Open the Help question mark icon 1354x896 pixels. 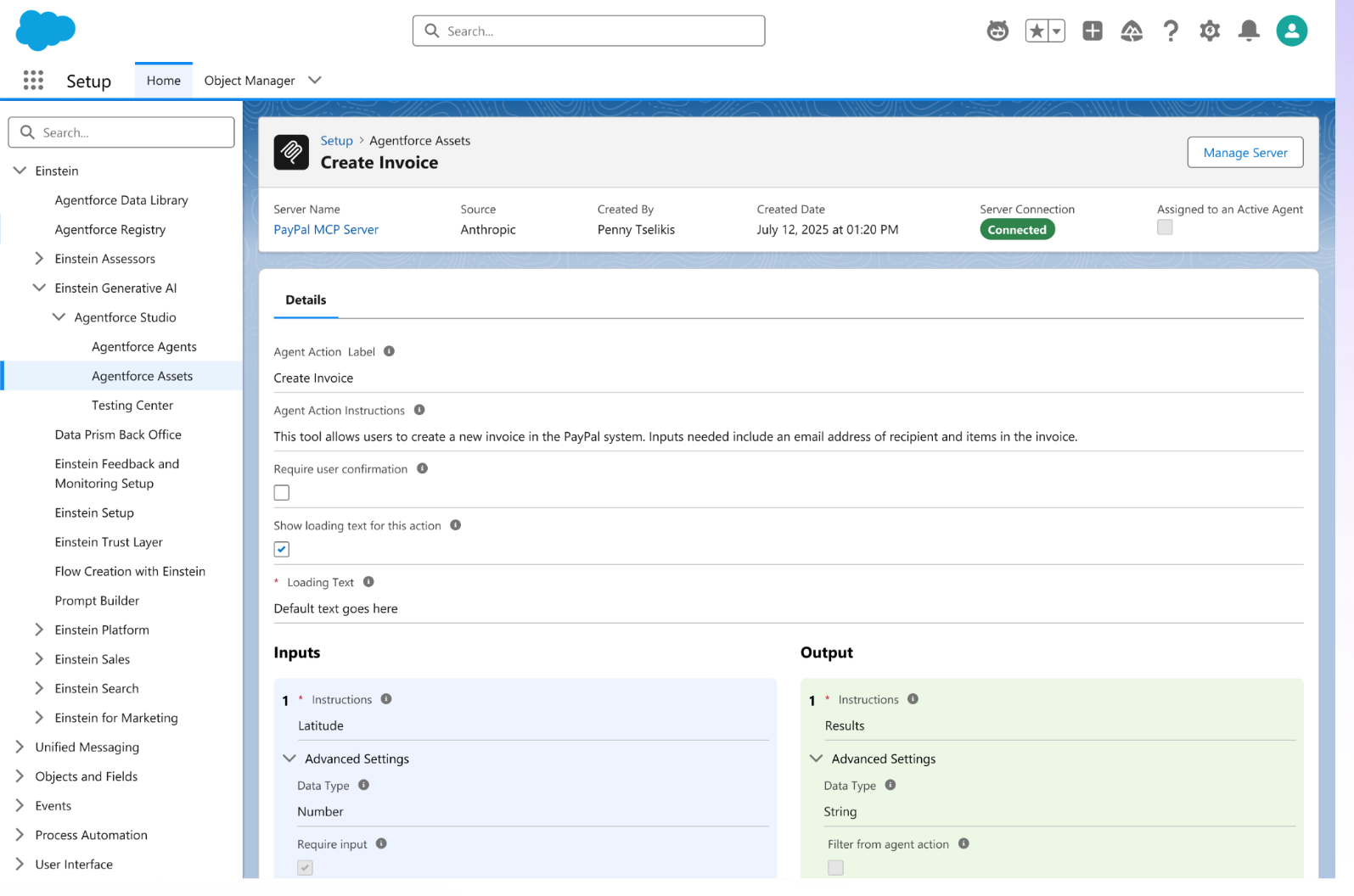point(1171,31)
